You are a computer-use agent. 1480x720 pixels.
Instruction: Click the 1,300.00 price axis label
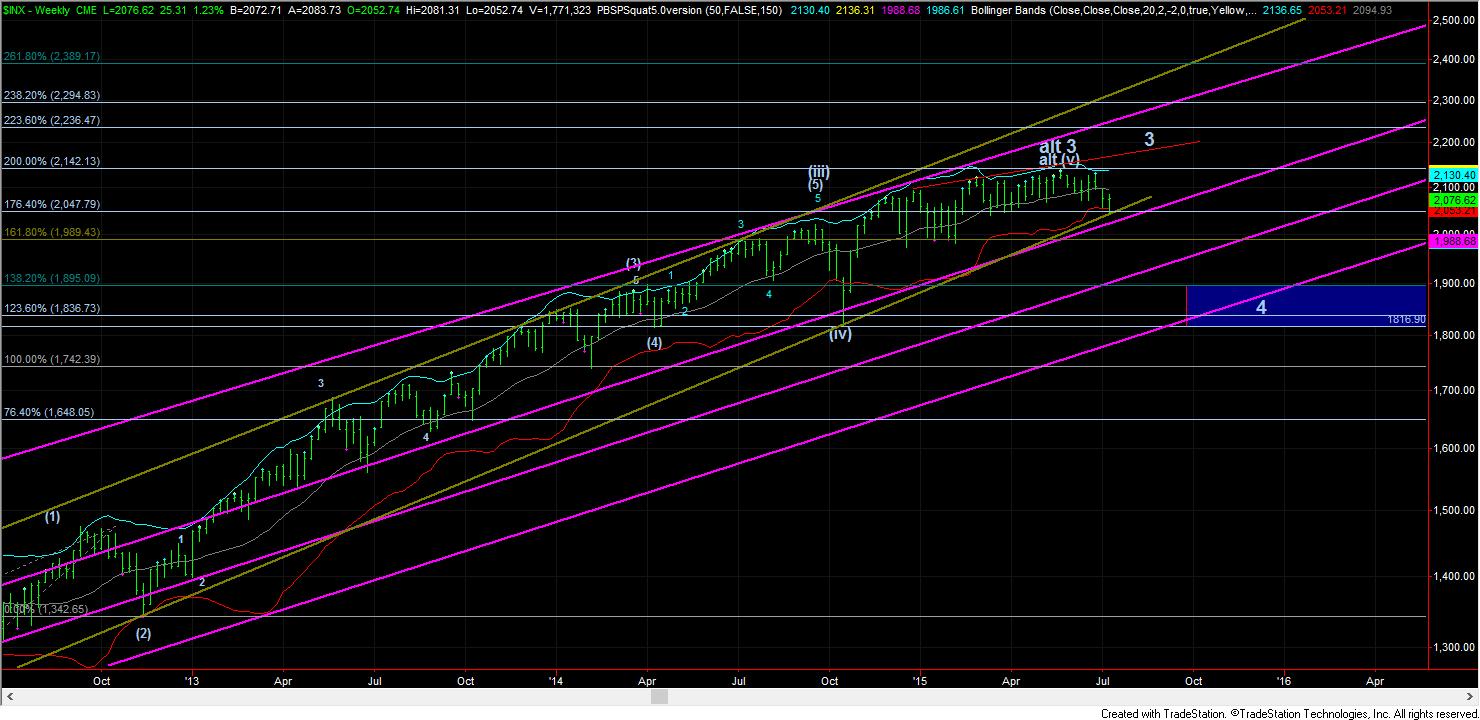[1453, 647]
